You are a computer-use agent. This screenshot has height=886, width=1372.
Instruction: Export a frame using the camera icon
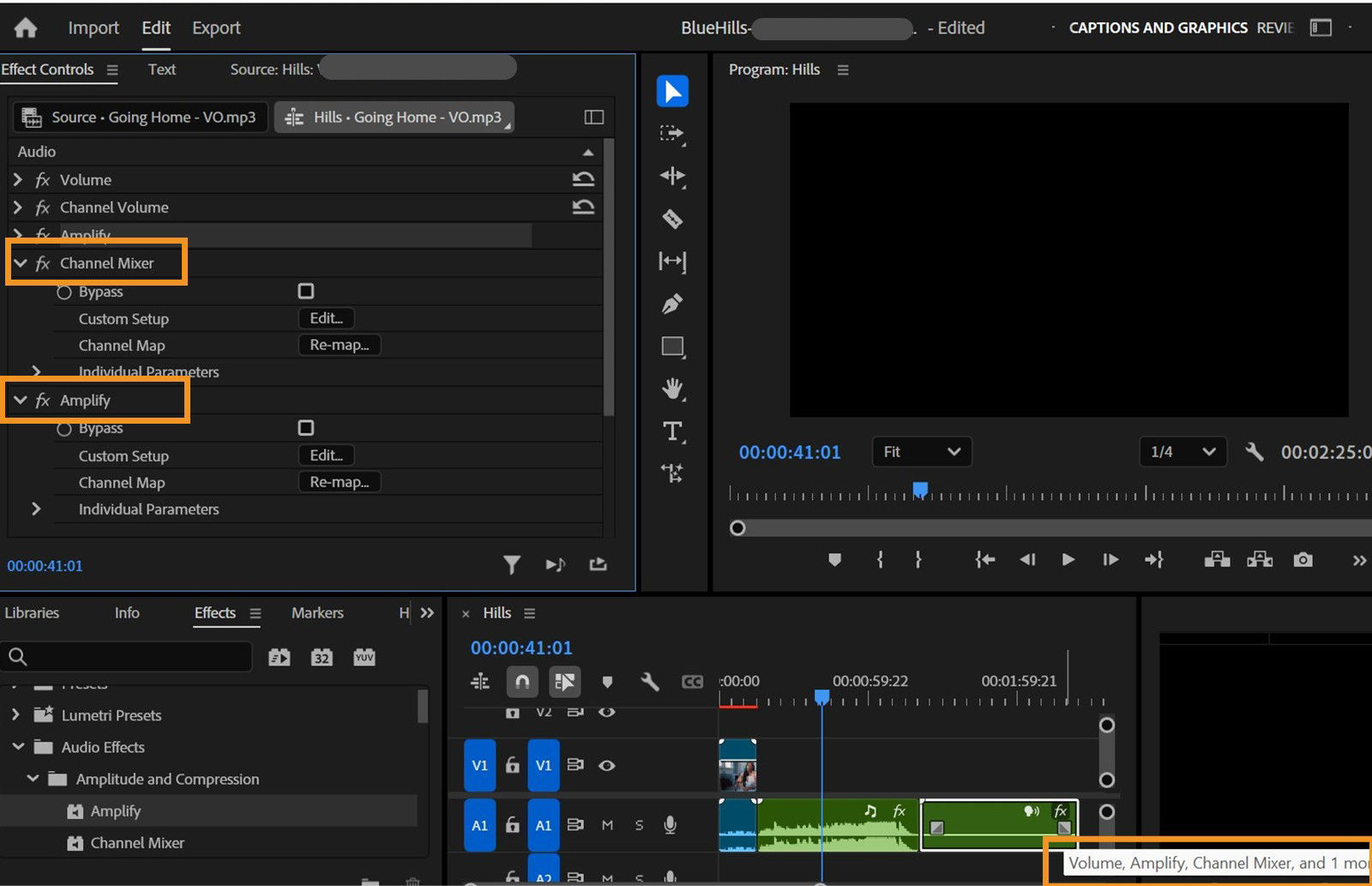[x=1303, y=559]
